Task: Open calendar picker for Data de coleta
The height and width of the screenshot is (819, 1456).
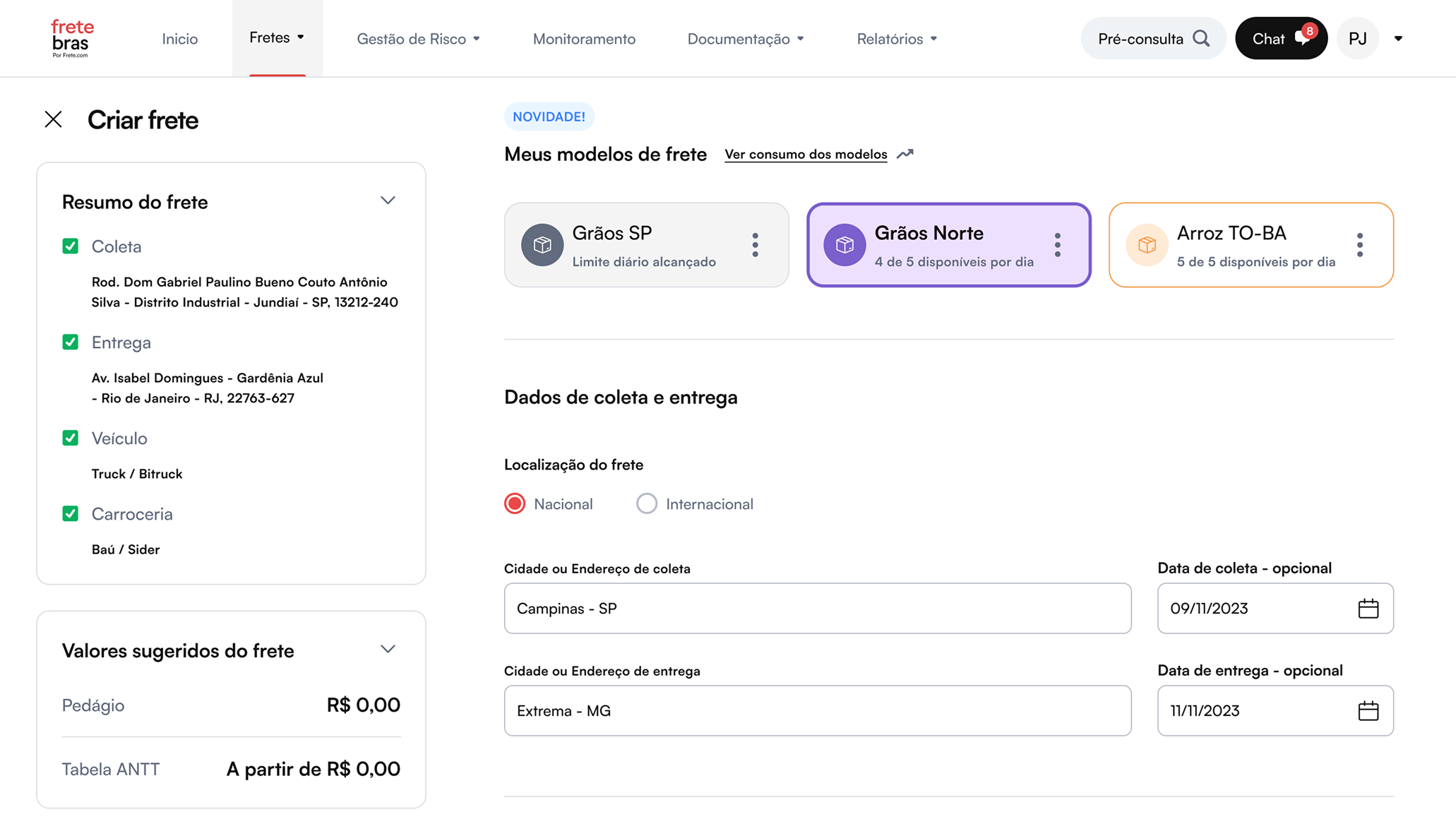Action: click(1368, 608)
